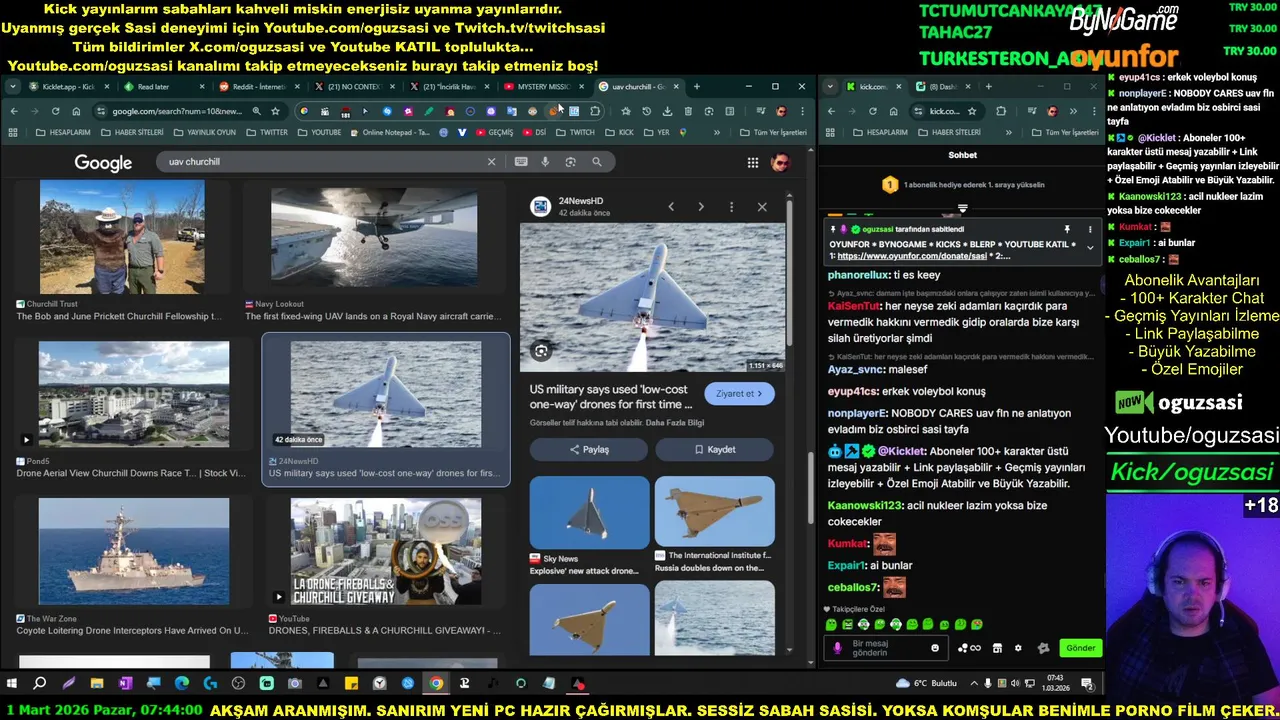The height and width of the screenshot is (720, 1280).
Task: Open the Google apps grid icon
Action: (752, 162)
